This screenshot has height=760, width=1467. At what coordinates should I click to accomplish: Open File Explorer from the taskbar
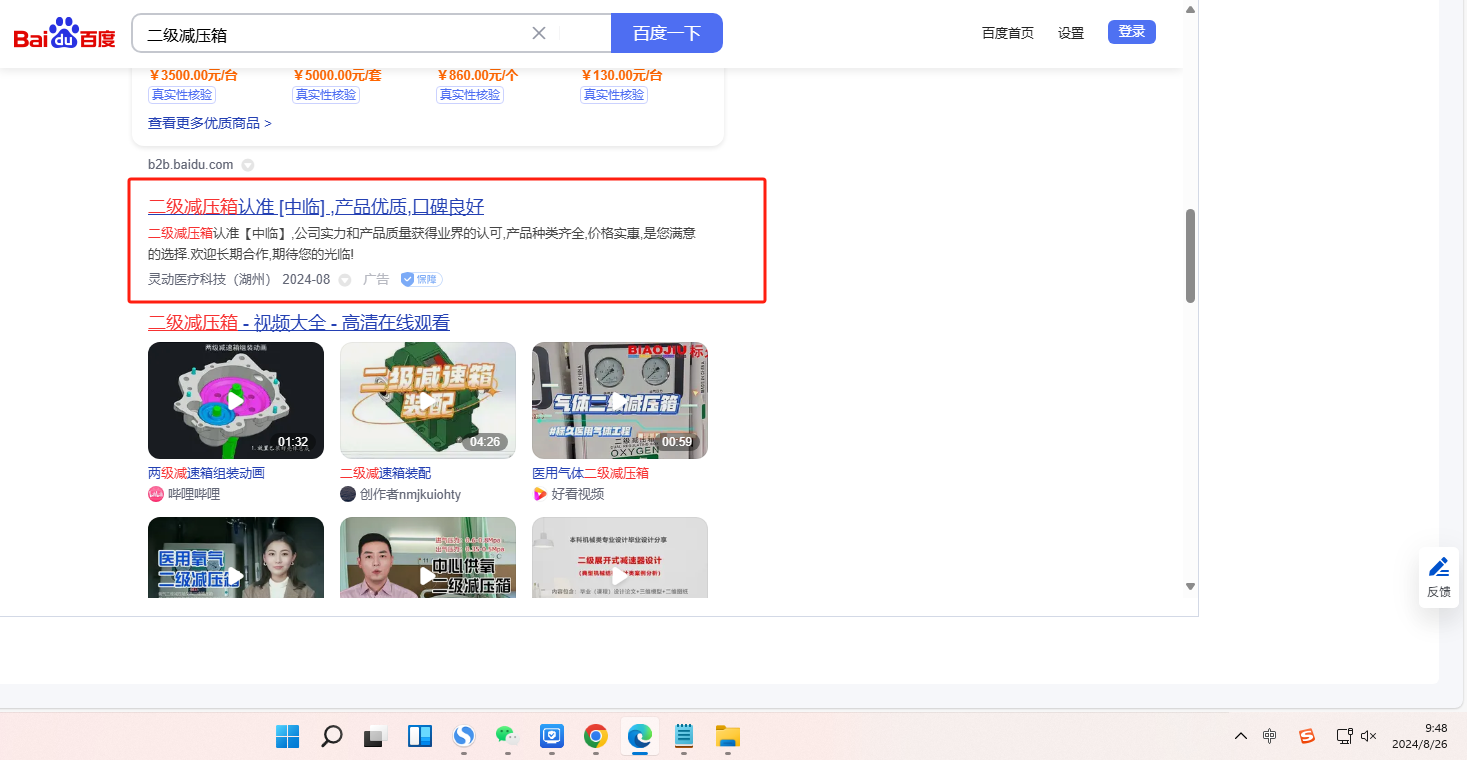[727, 737]
